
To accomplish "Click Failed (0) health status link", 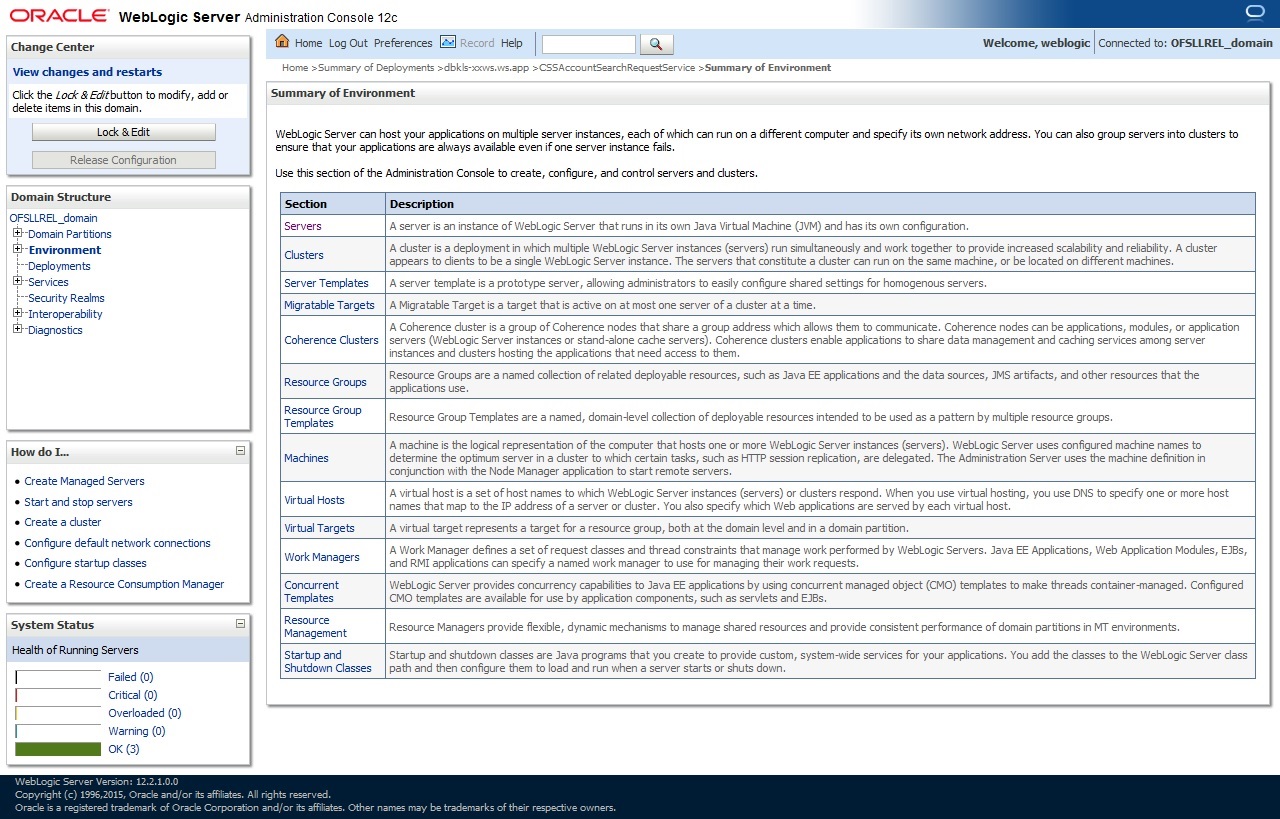I will pyautogui.click(x=130, y=677).
